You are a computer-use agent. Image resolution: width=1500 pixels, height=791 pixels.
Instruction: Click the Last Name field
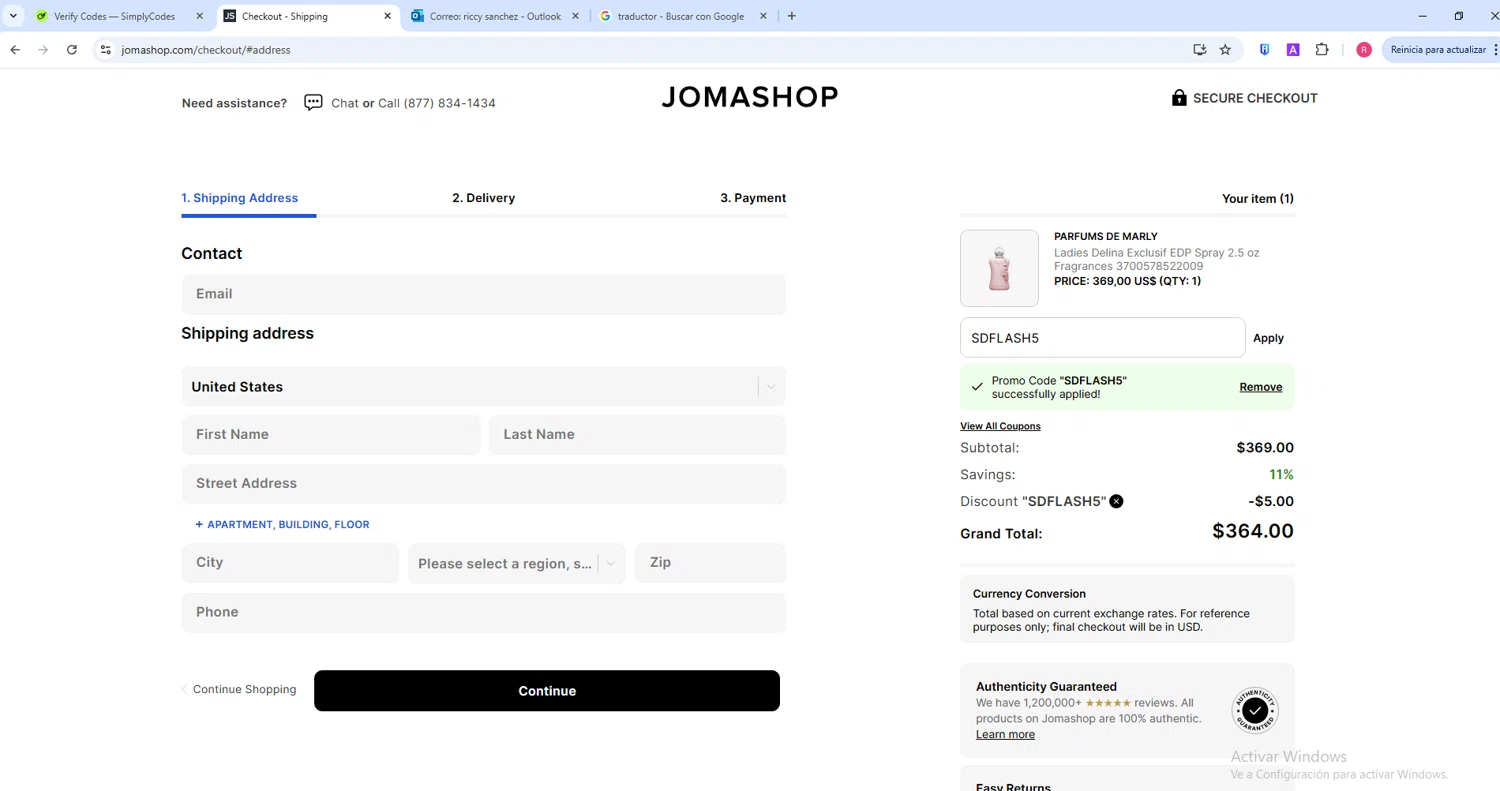tap(637, 435)
